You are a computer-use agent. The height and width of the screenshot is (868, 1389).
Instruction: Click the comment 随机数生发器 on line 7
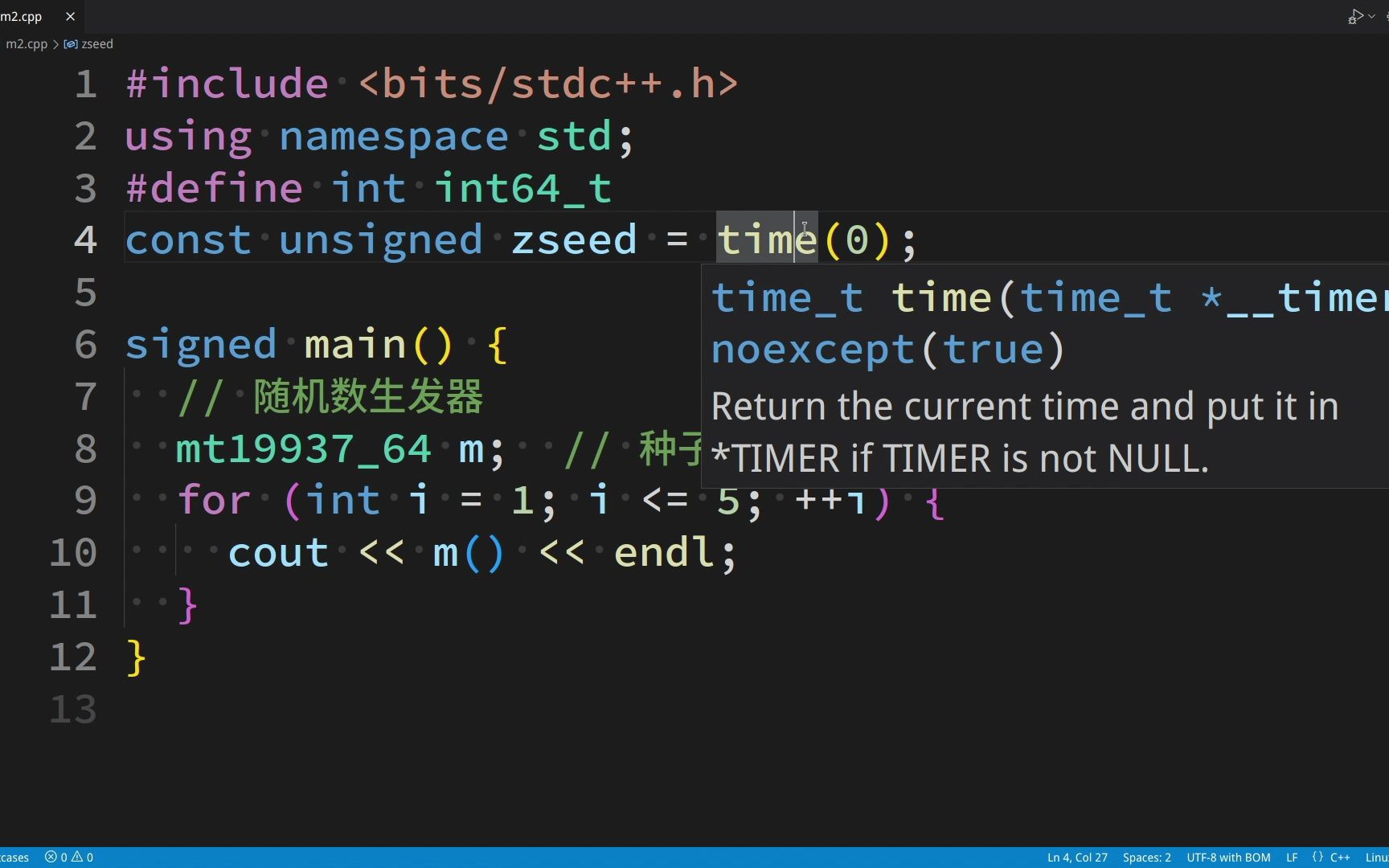click(368, 397)
